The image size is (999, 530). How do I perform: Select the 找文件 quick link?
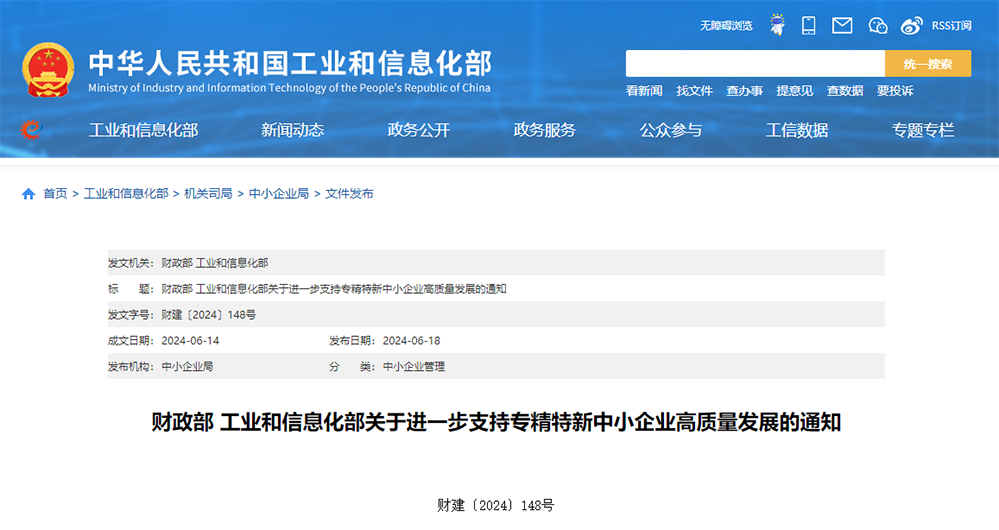pyautogui.click(x=694, y=90)
